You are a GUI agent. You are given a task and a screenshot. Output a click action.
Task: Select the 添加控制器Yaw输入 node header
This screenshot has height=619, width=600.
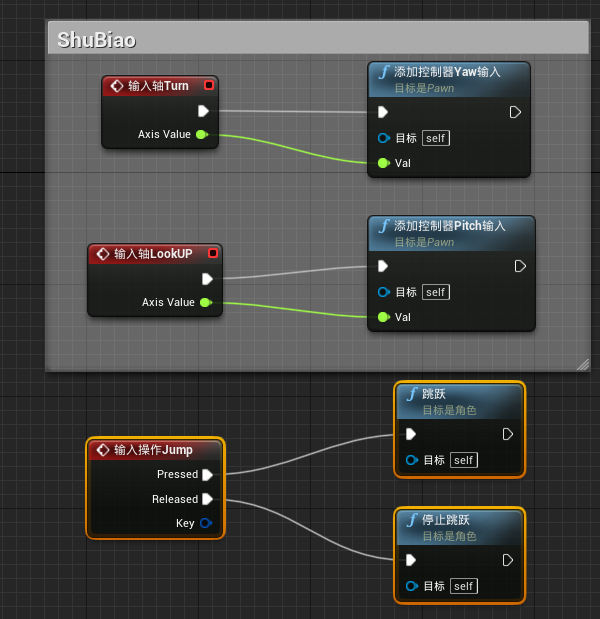coord(449,80)
